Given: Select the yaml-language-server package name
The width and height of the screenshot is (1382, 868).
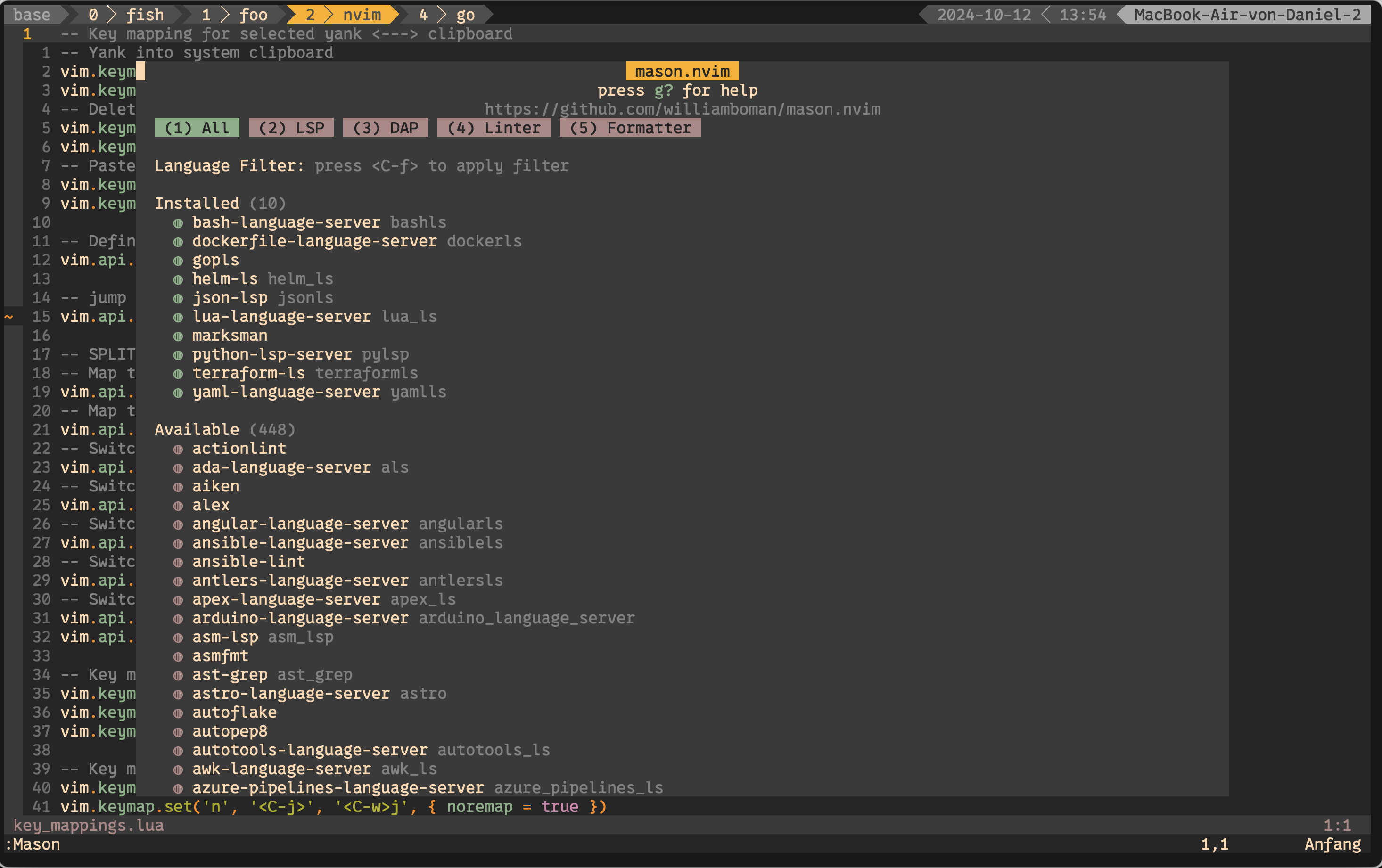Looking at the screenshot, I should click(x=286, y=392).
